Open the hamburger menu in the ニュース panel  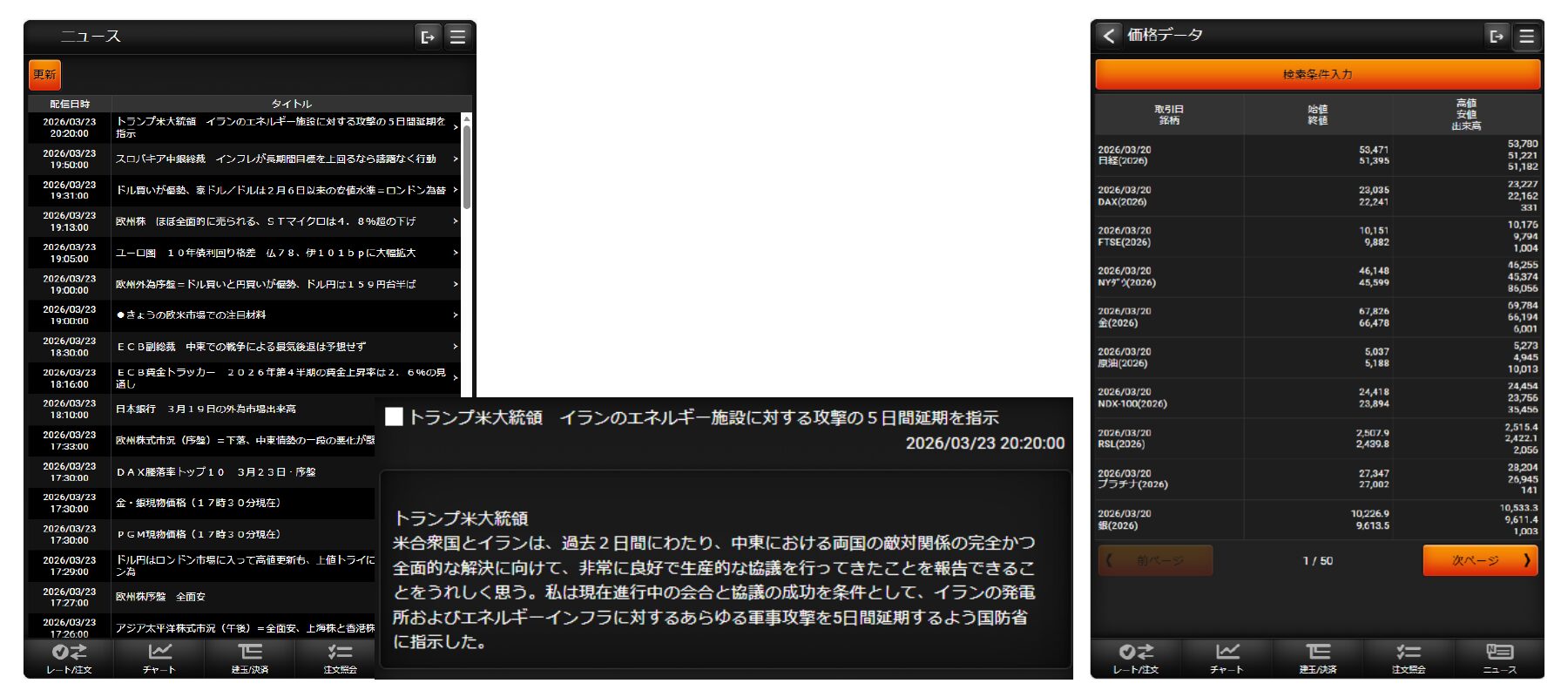457,37
